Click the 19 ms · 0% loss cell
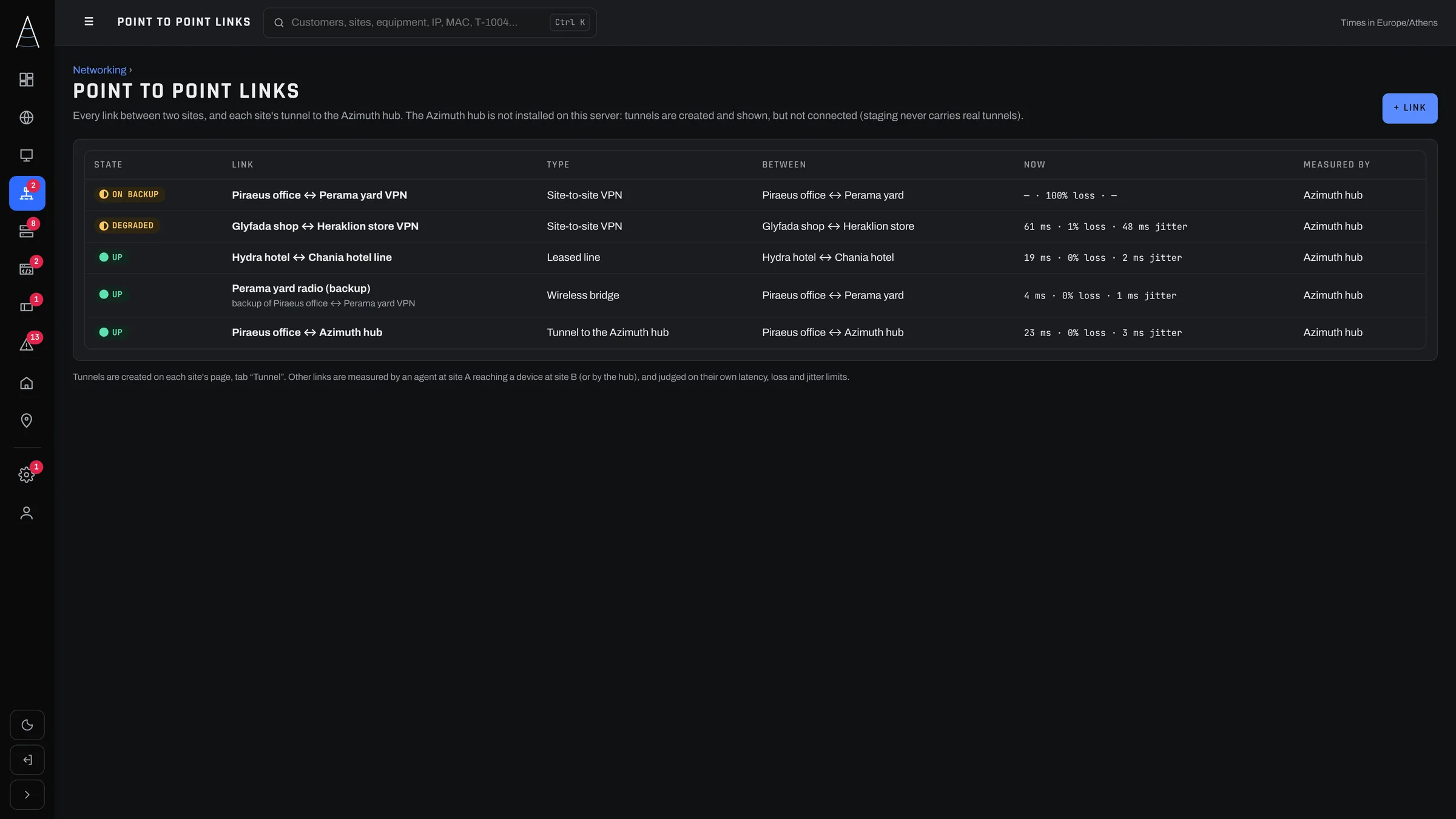The height and width of the screenshot is (819, 1456). 1103,258
